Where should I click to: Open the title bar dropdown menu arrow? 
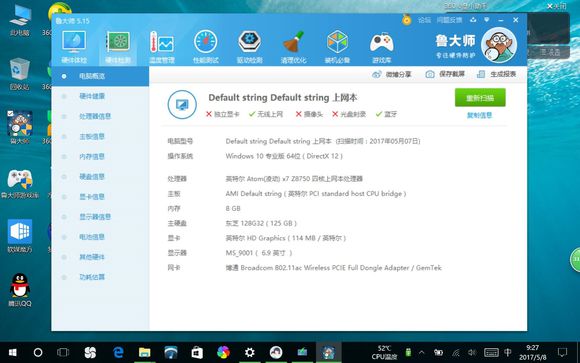(487, 20)
